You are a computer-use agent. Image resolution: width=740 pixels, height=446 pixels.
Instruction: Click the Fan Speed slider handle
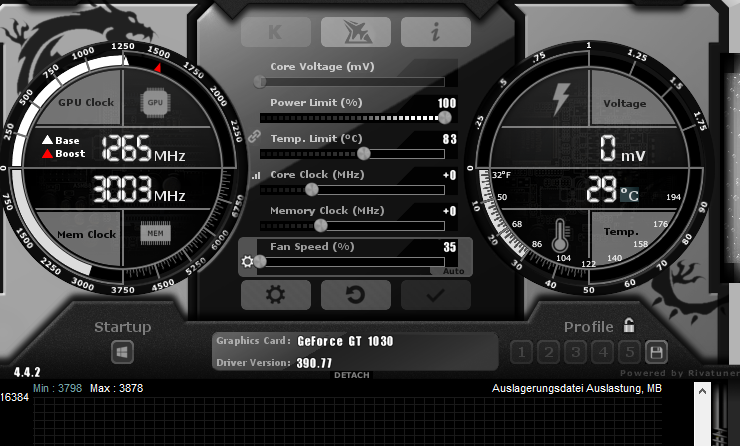click(x=260, y=261)
